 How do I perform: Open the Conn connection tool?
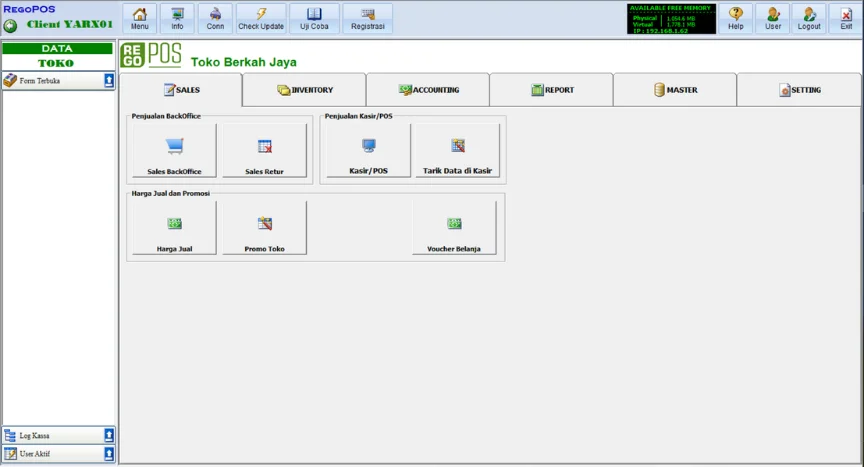[215, 18]
